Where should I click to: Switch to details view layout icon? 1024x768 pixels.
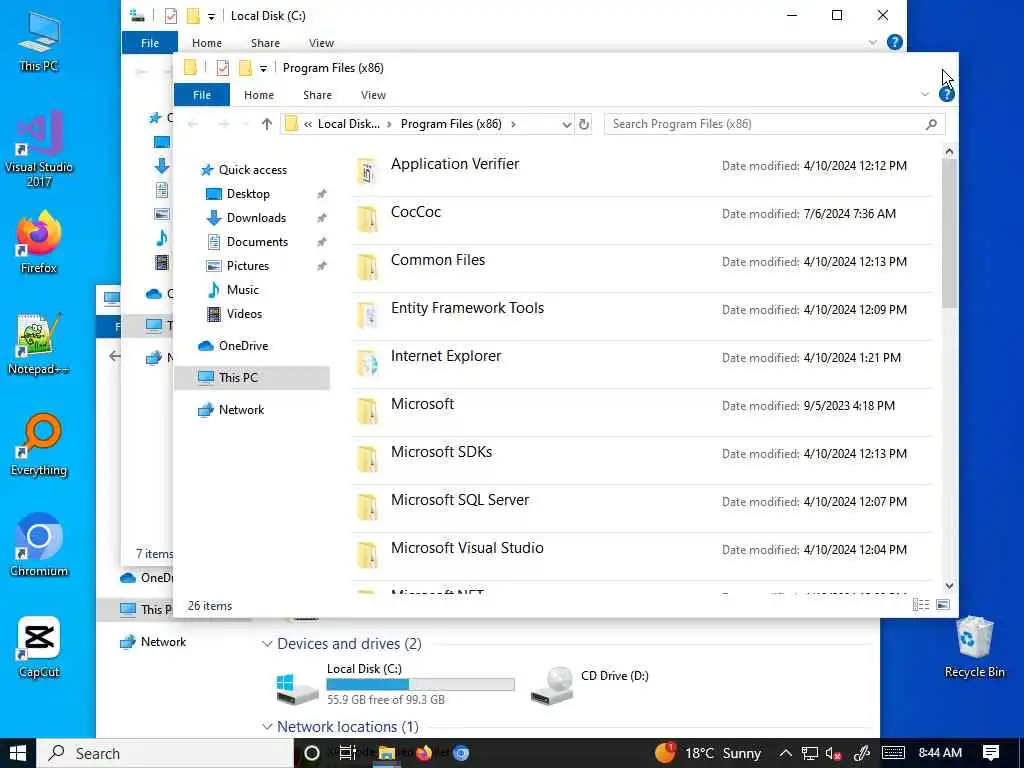tap(921, 605)
